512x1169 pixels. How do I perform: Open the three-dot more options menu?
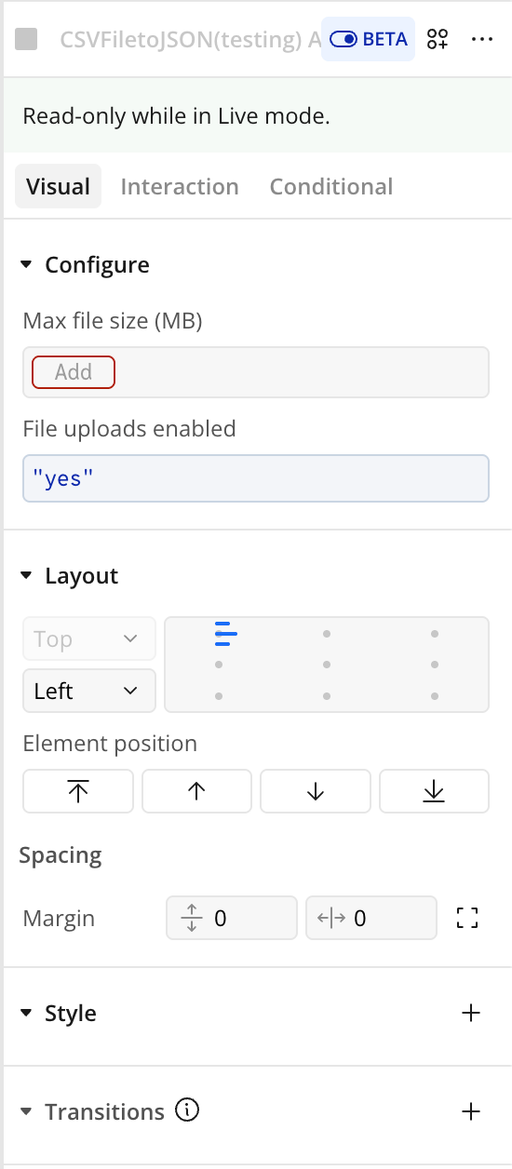click(x=482, y=40)
